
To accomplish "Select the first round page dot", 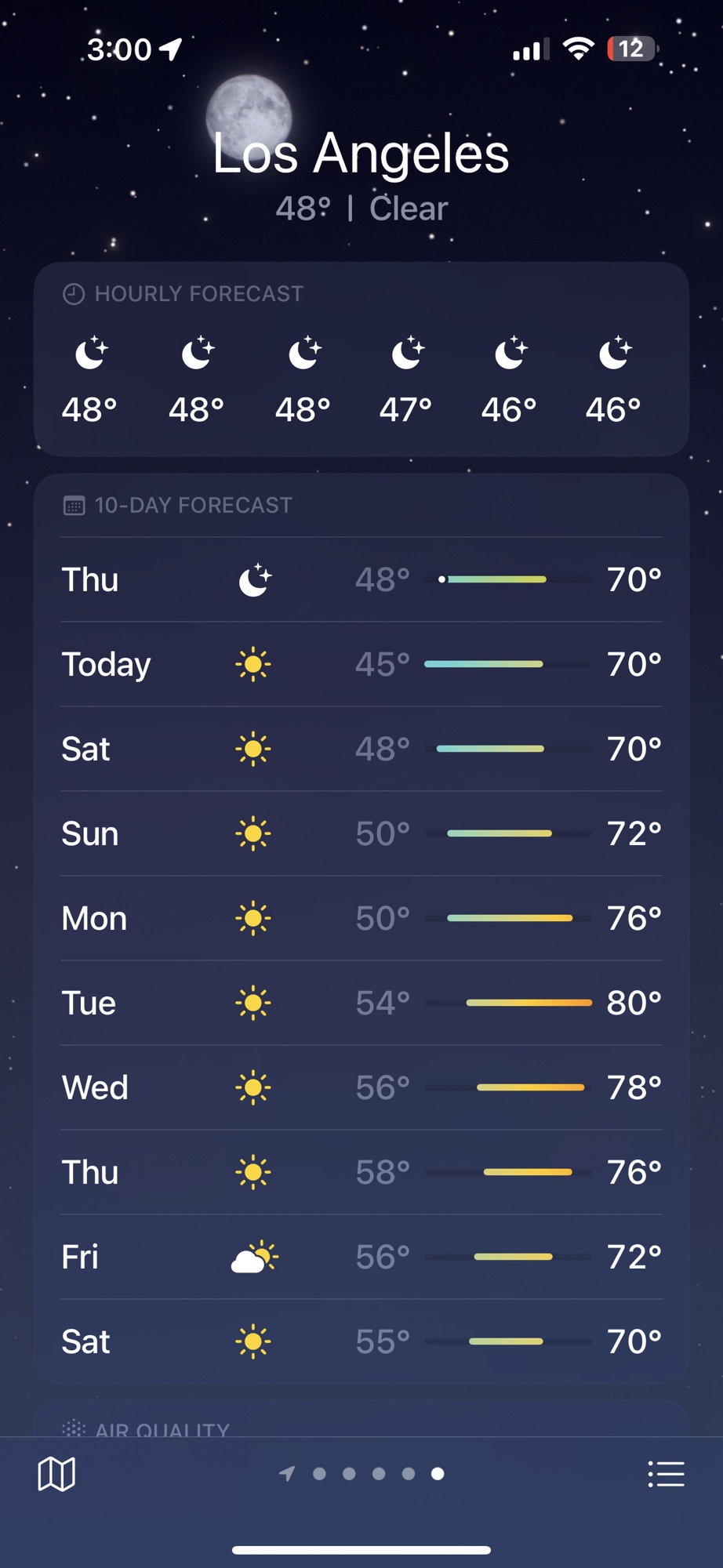I will click(319, 1474).
